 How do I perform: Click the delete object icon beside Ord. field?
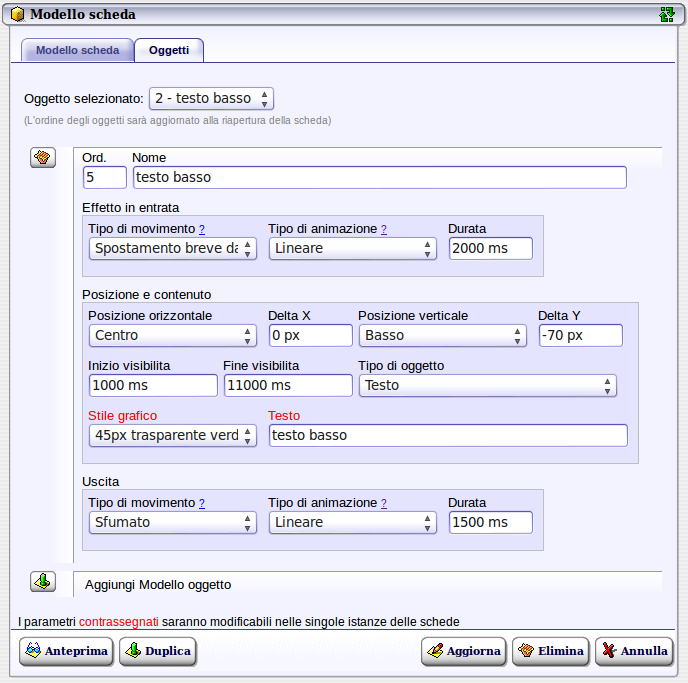pyautogui.click(x=43, y=158)
